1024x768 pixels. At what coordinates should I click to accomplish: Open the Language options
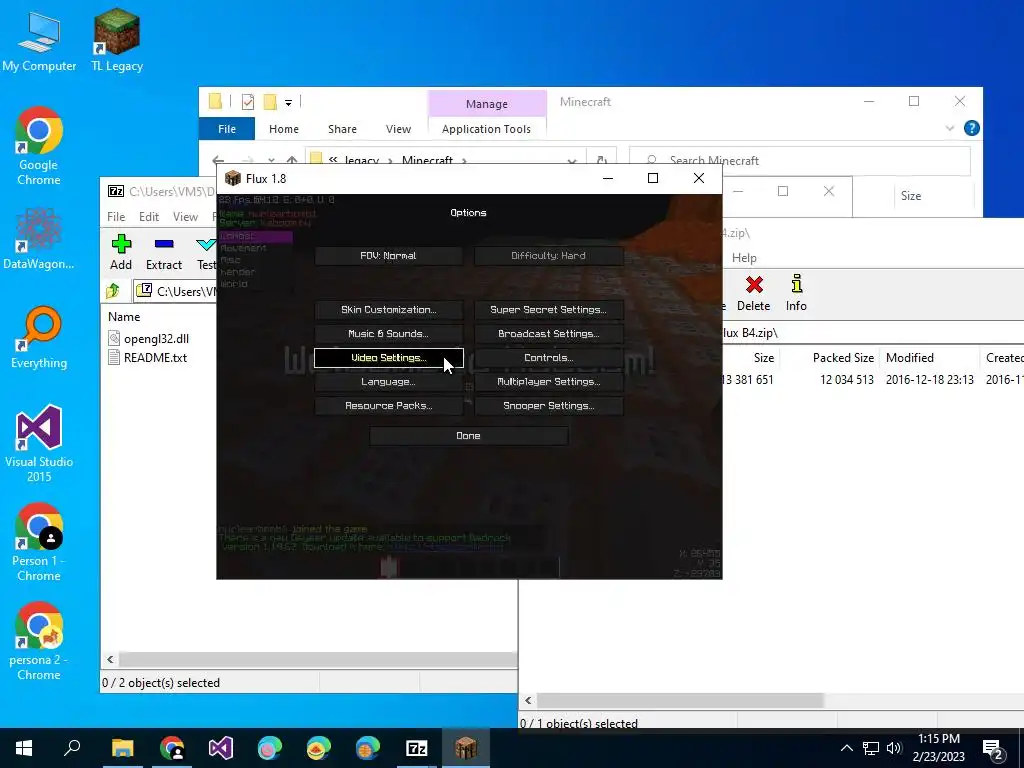click(x=389, y=381)
